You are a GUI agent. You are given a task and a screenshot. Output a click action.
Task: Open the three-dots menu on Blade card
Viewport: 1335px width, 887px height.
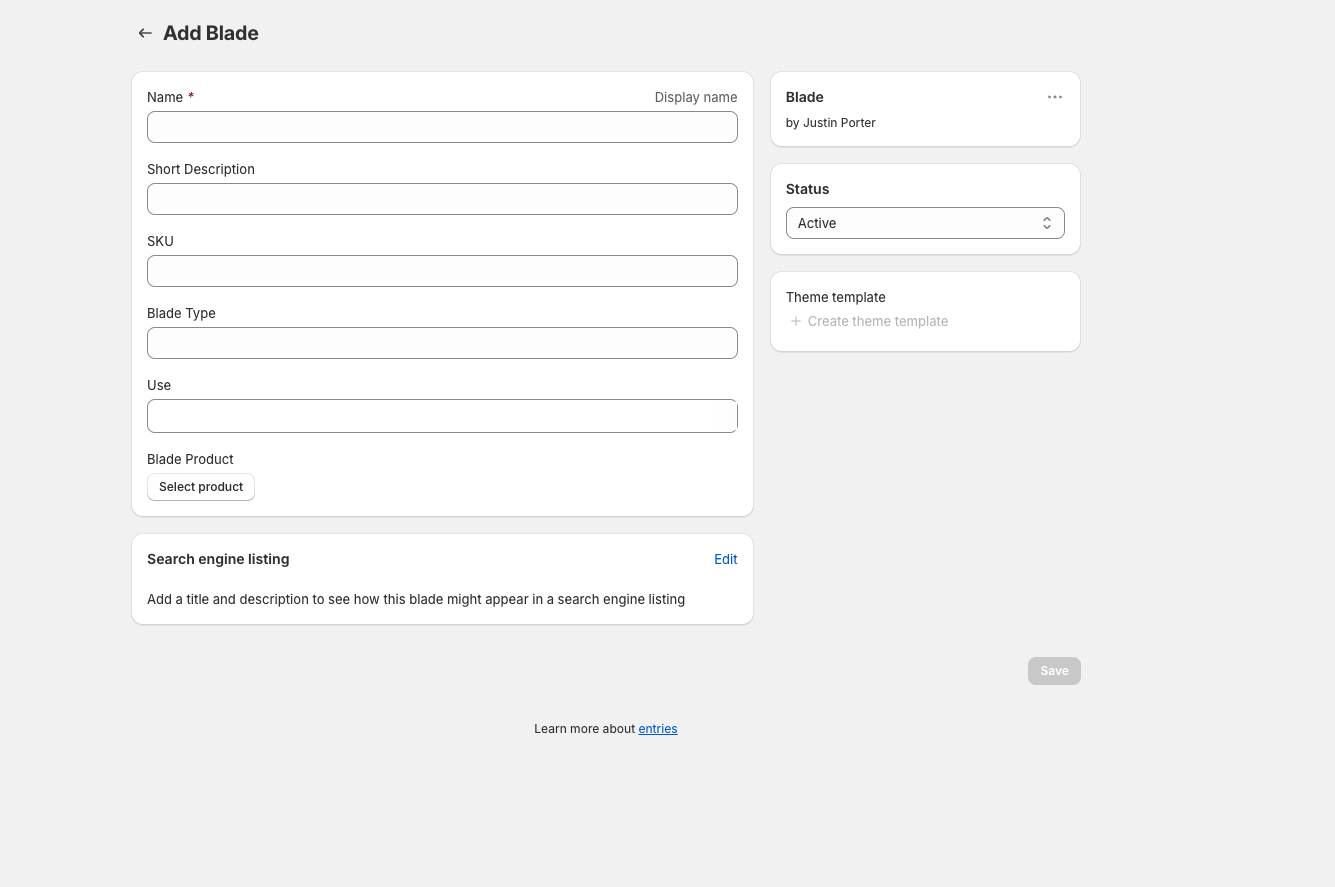point(1054,97)
